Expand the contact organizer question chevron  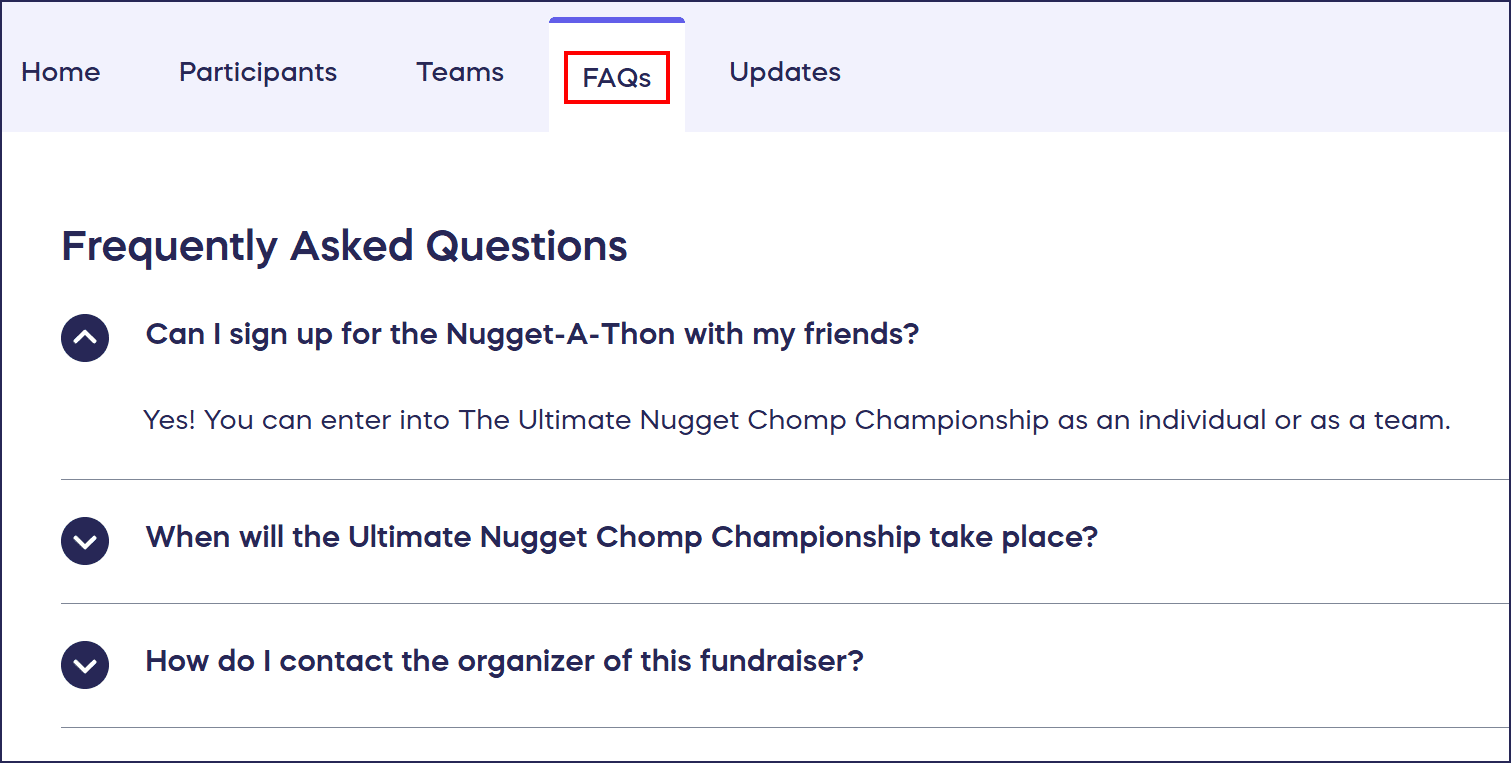[85, 665]
